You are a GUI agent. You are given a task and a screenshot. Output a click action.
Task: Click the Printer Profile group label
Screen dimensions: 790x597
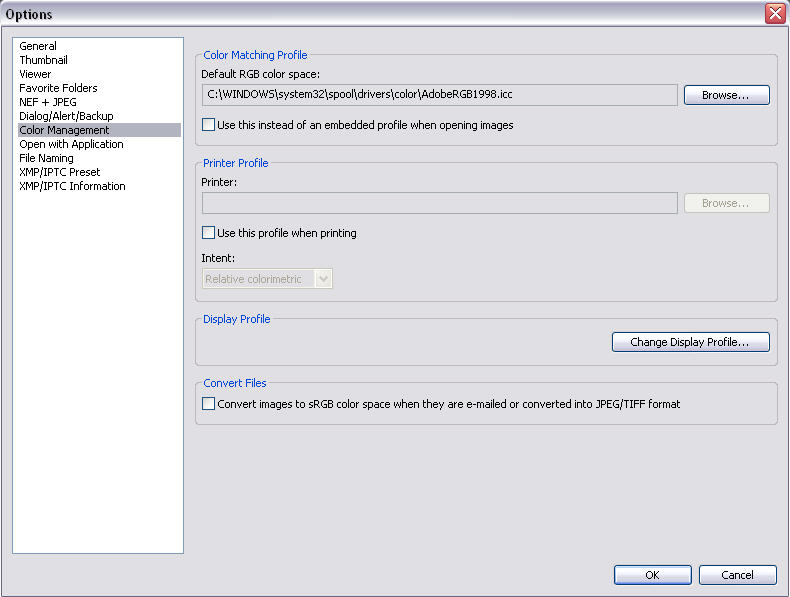tap(236, 163)
